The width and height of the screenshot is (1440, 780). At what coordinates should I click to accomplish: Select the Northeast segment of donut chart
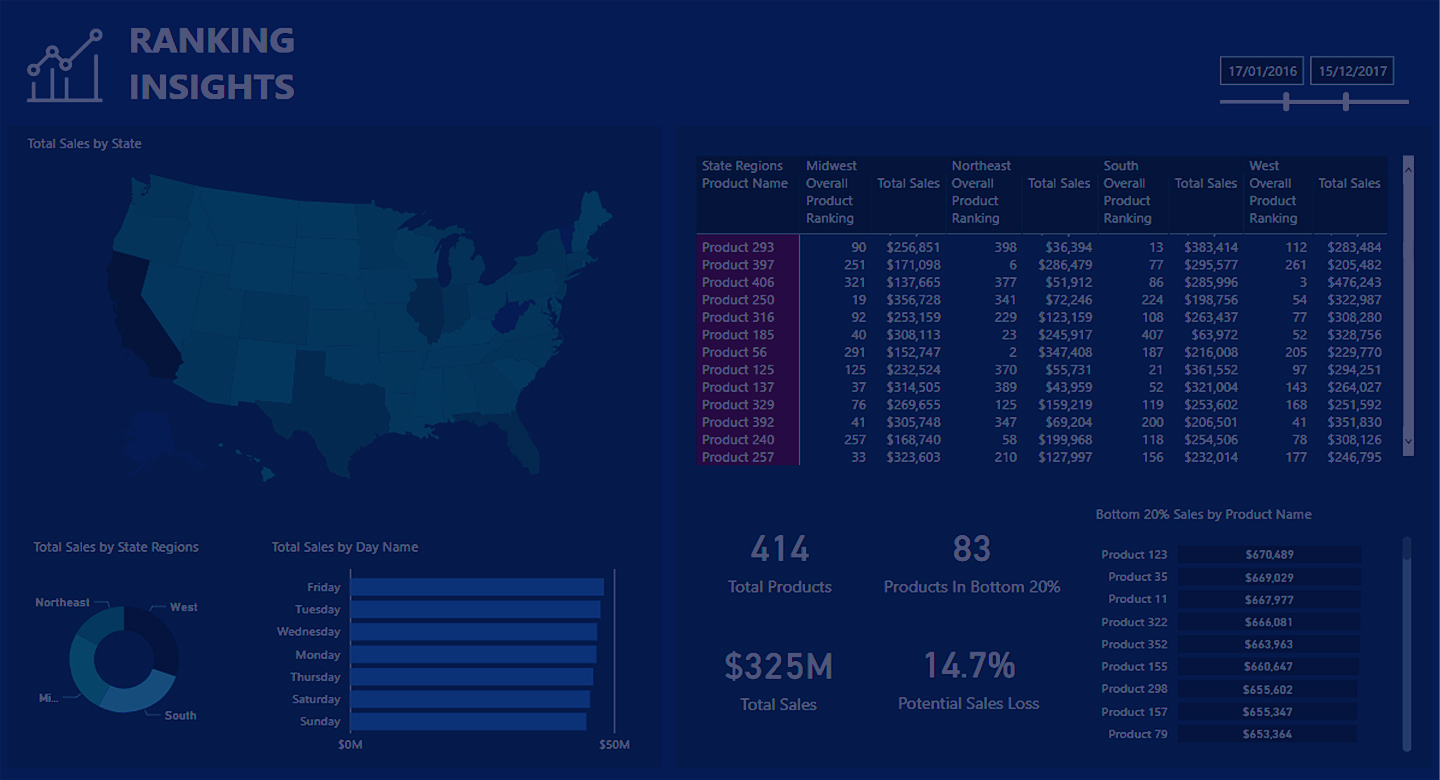[x=102, y=623]
